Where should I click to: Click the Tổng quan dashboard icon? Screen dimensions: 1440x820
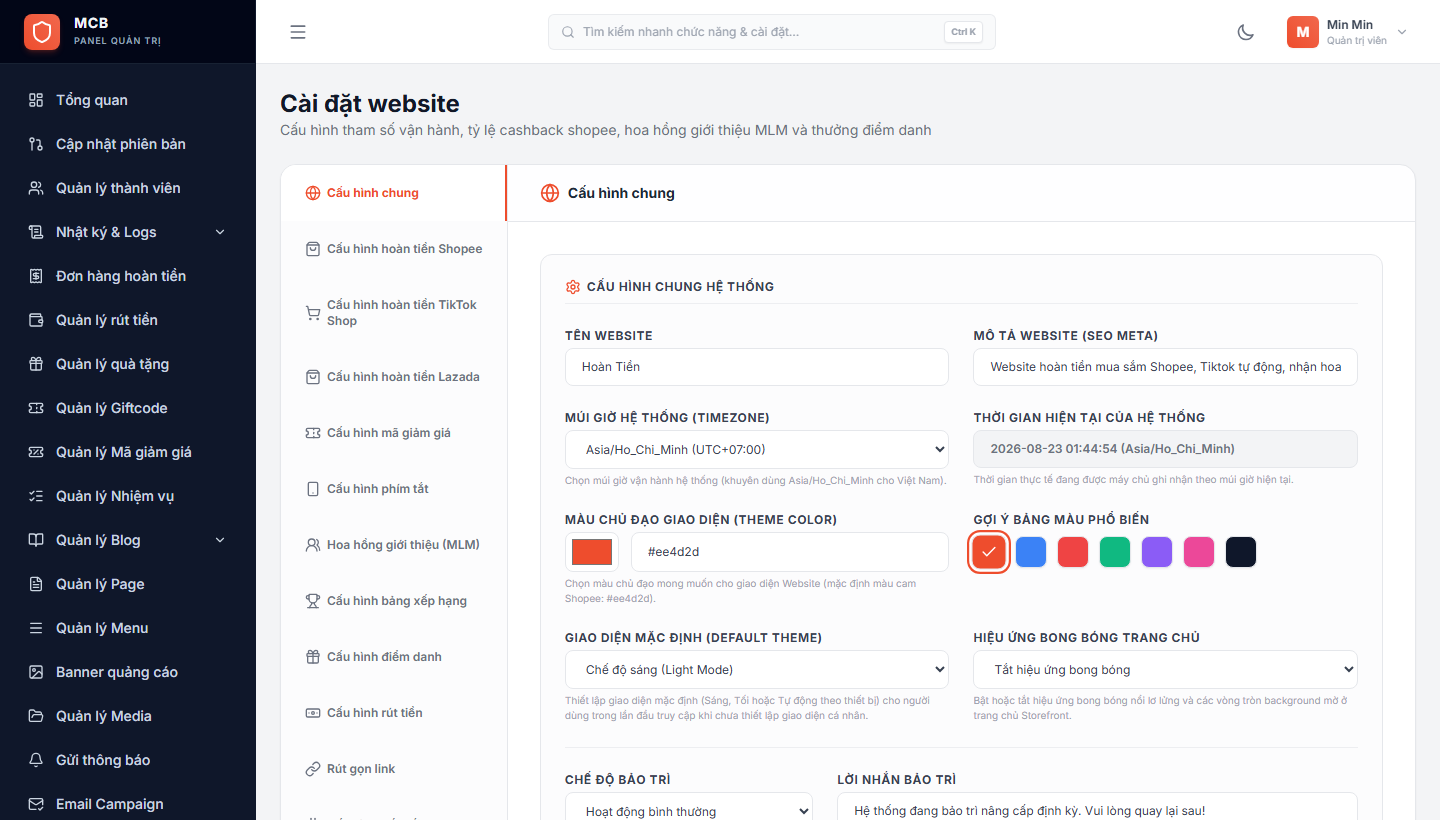[36, 100]
